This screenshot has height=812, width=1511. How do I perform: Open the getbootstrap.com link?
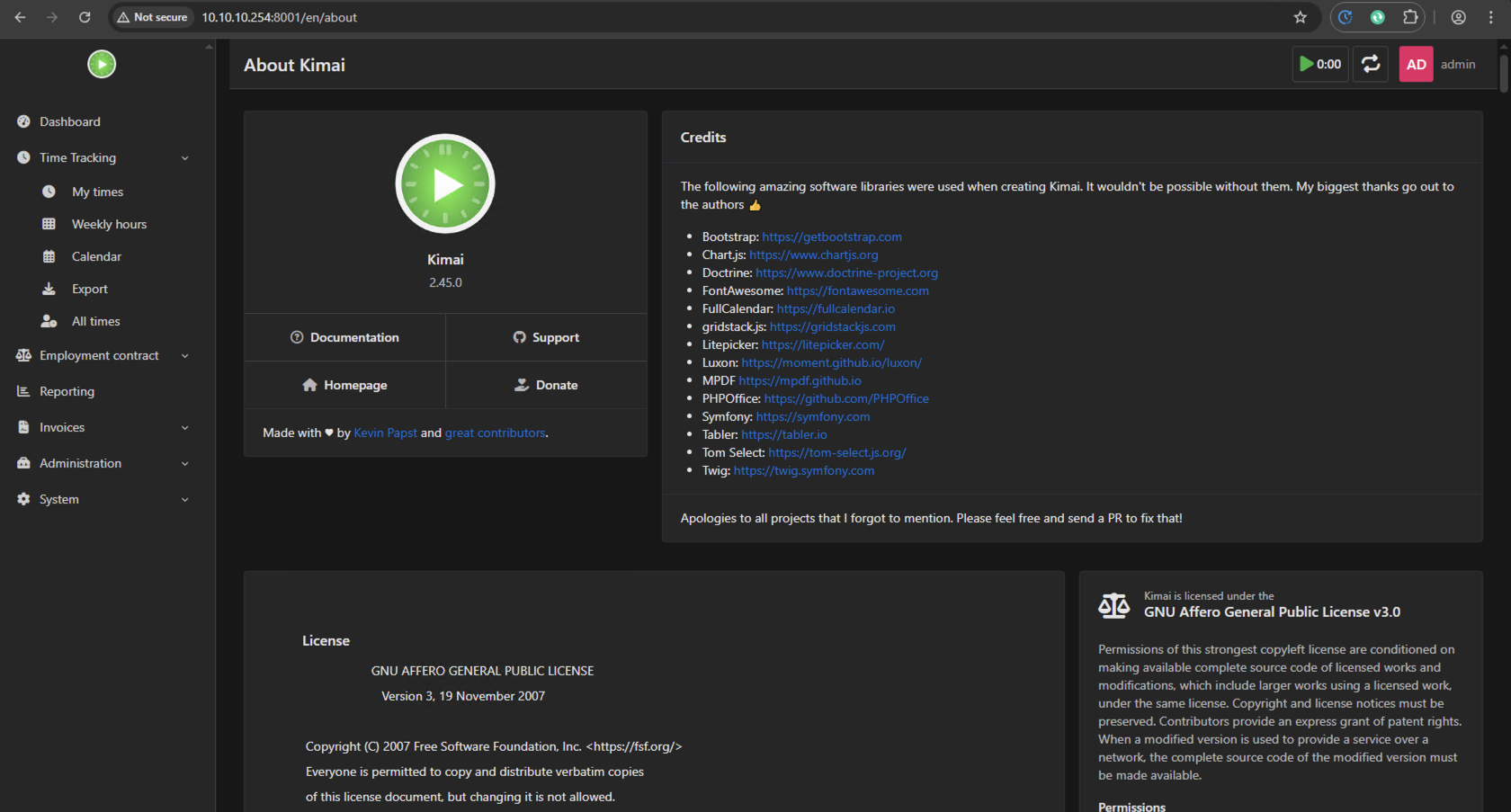[832, 236]
